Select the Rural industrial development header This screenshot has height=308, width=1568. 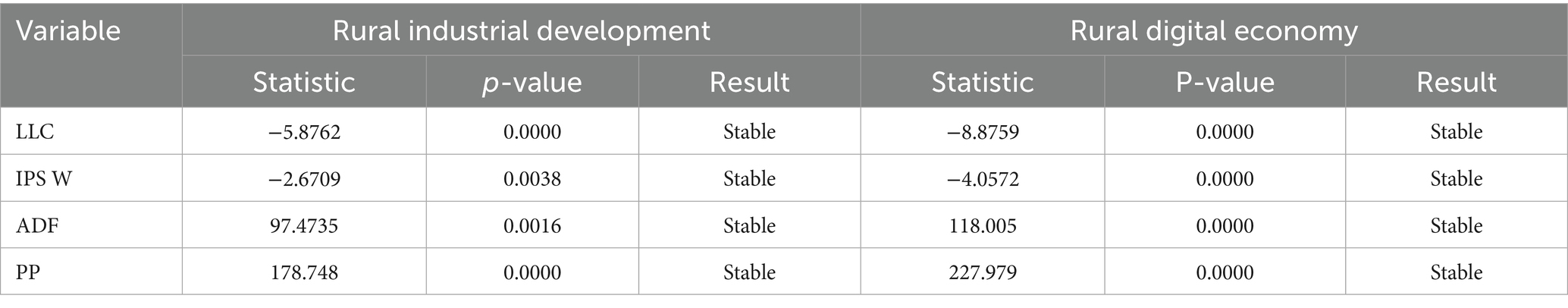[522, 31]
